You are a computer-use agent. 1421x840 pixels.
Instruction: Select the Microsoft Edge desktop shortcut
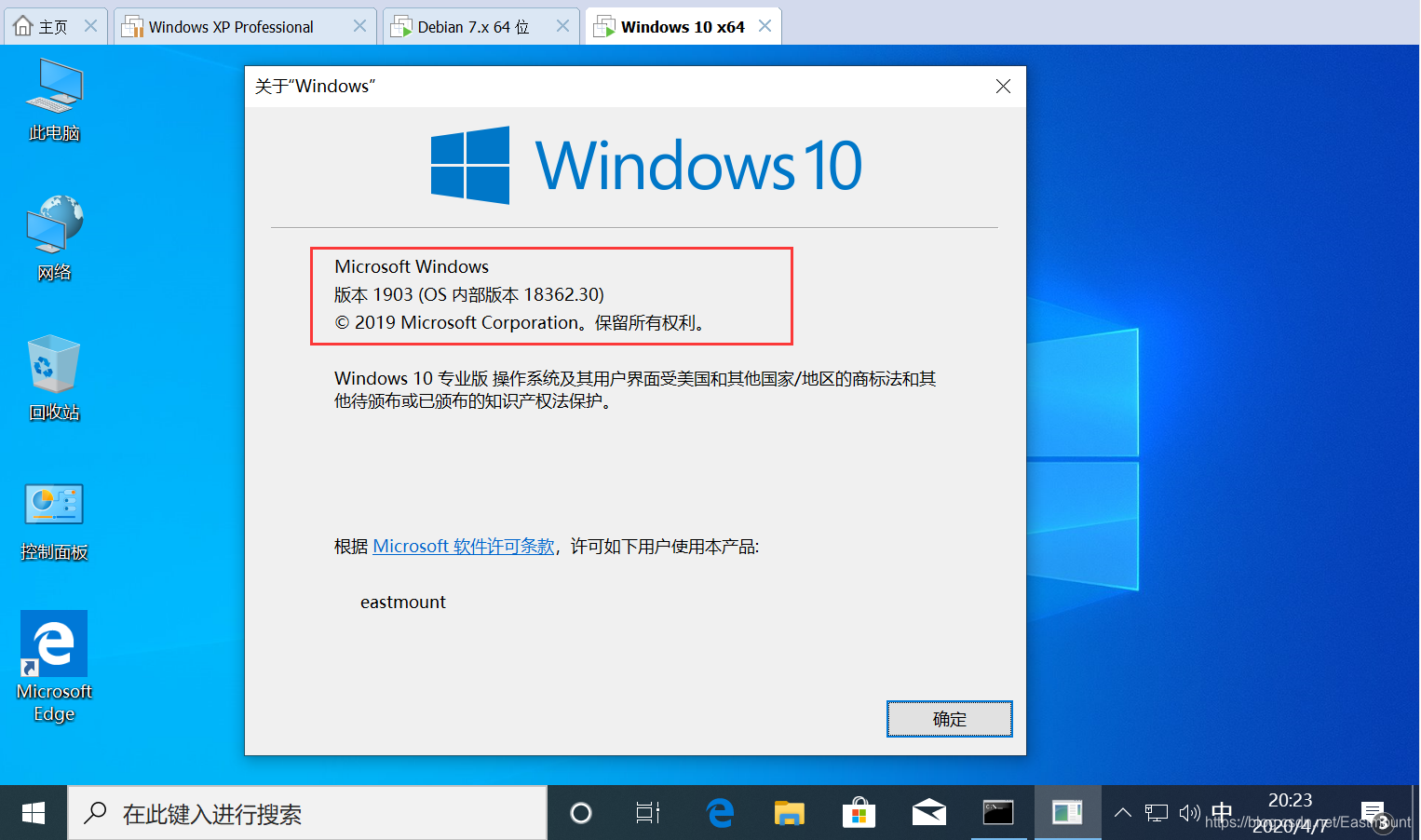click(x=54, y=667)
